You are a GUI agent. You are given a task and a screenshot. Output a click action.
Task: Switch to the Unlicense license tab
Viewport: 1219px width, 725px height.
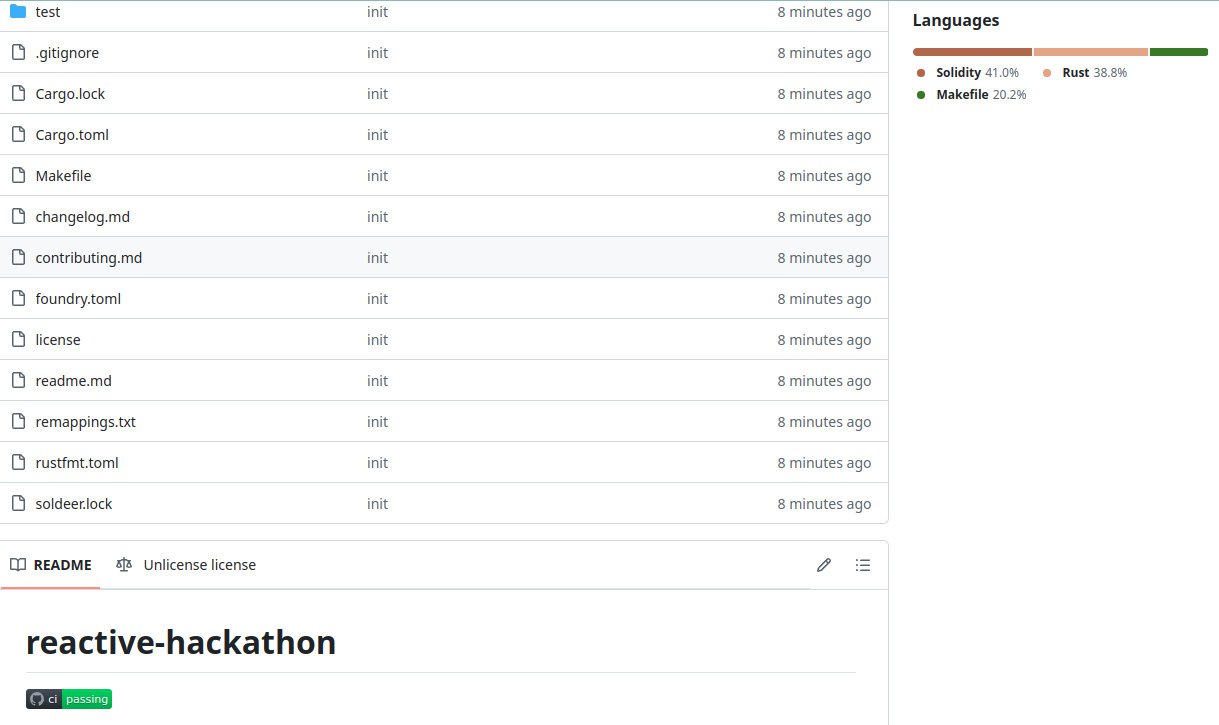(187, 565)
